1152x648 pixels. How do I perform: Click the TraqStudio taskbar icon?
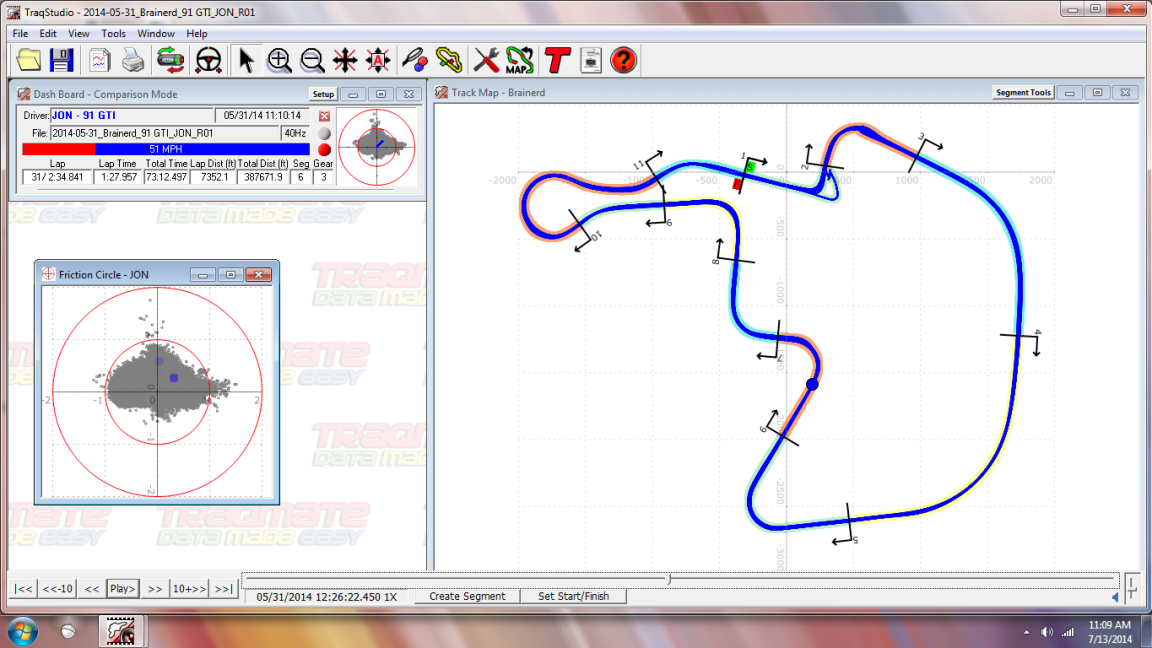(x=121, y=631)
